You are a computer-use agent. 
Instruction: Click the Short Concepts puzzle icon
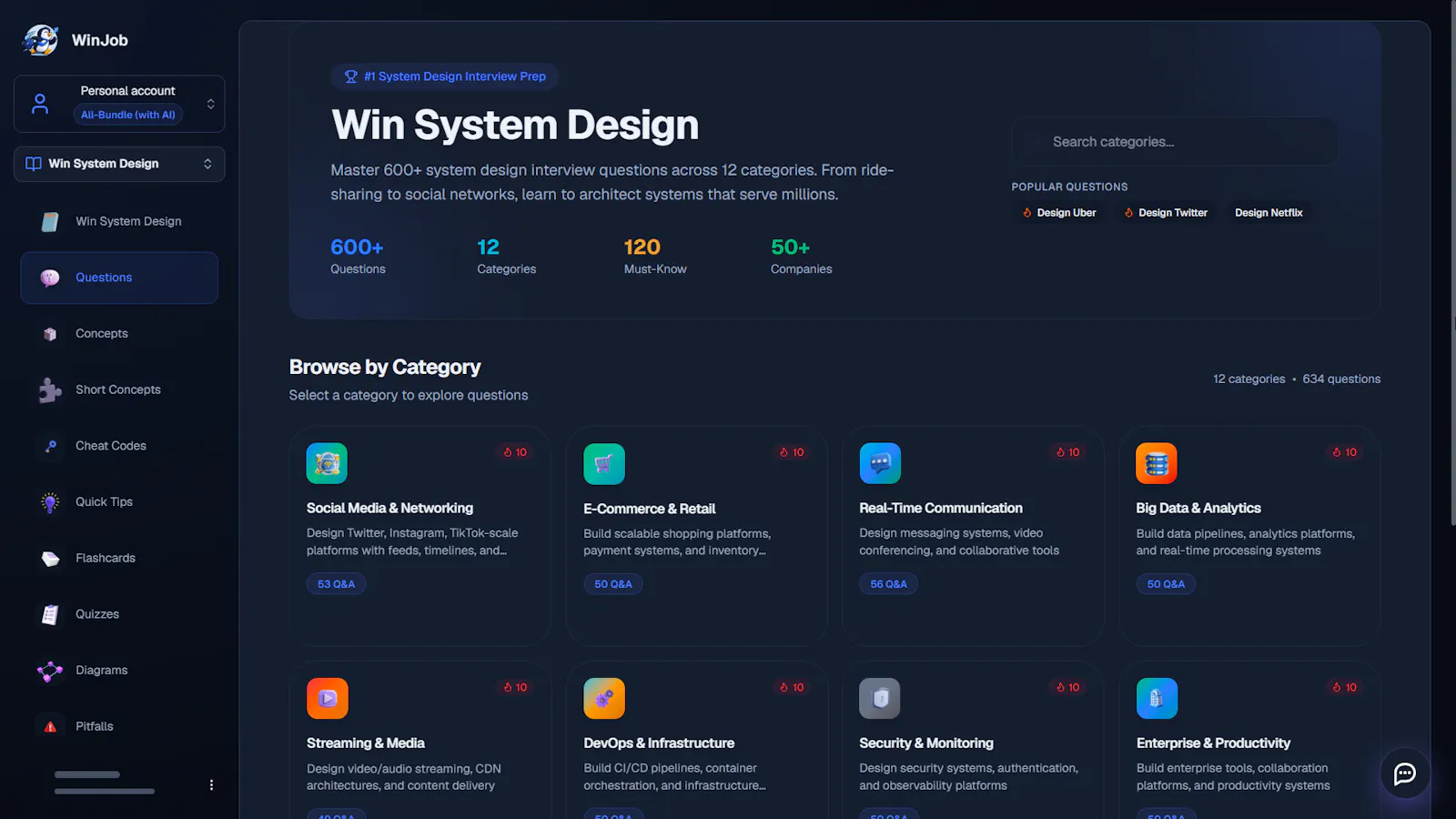pyautogui.click(x=50, y=390)
